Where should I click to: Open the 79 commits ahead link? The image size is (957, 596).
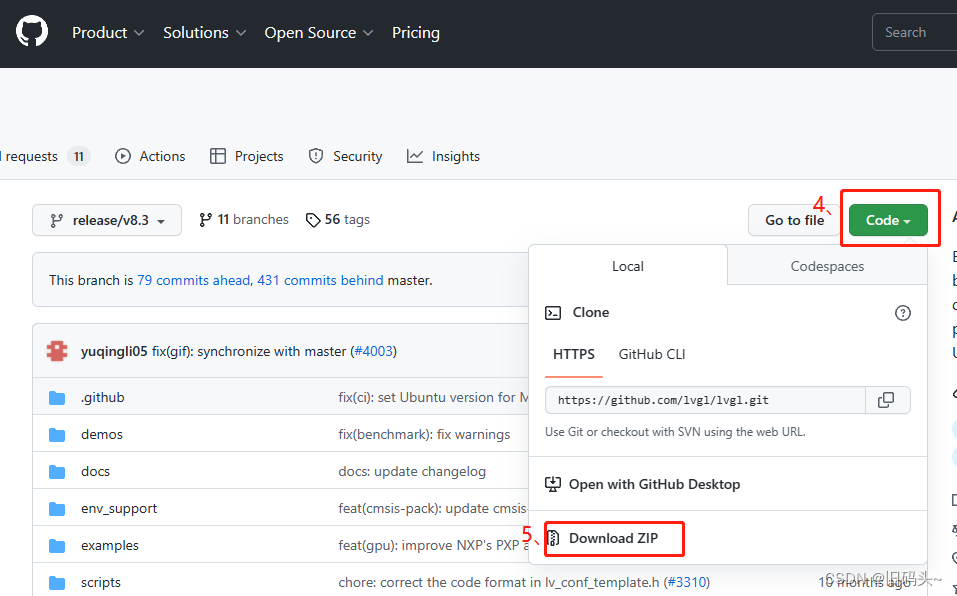(194, 280)
